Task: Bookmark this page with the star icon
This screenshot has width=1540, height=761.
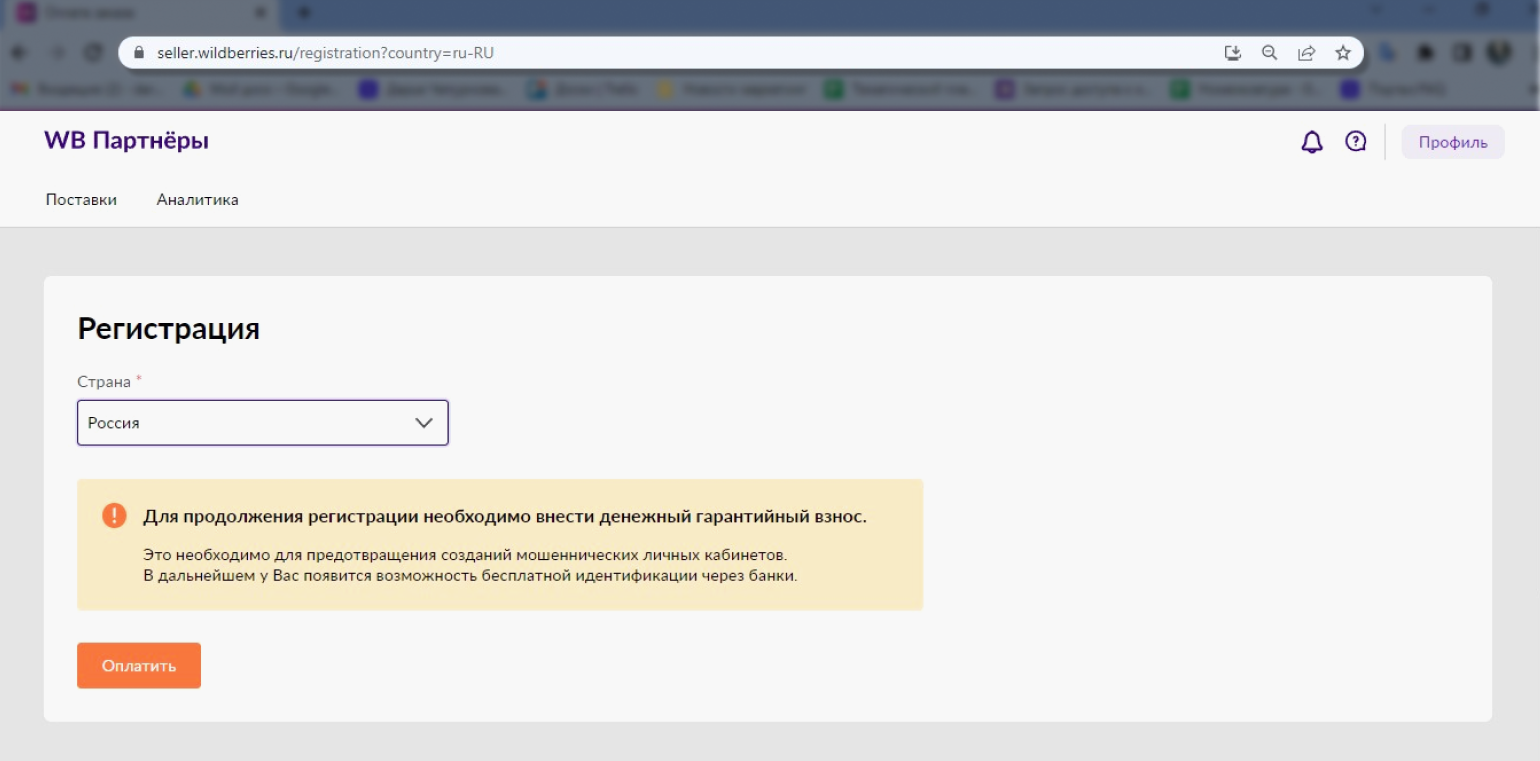Action: click(x=1343, y=53)
